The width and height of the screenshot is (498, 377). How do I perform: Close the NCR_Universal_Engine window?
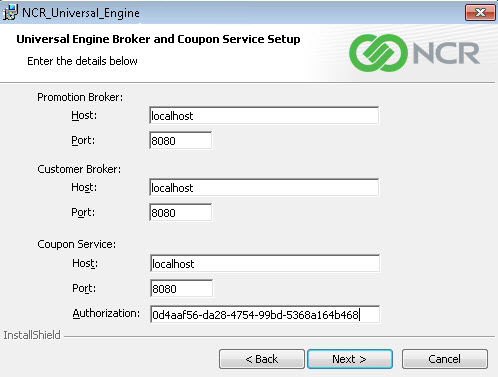[480, 13]
